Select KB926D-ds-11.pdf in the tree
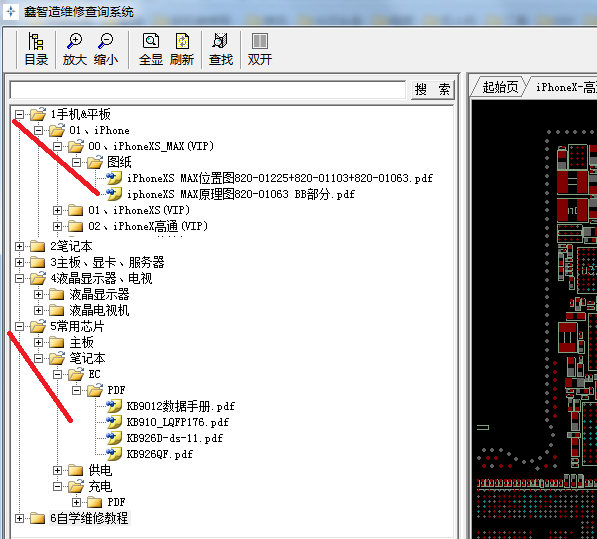This screenshot has width=597, height=539. click(x=174, y=438)
